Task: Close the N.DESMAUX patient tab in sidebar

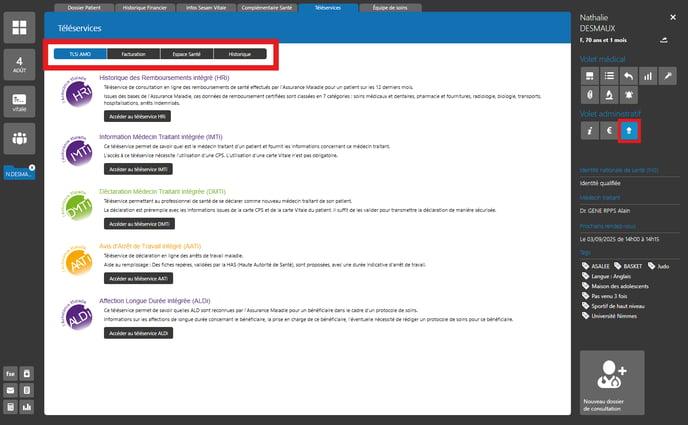Action: 32,167
